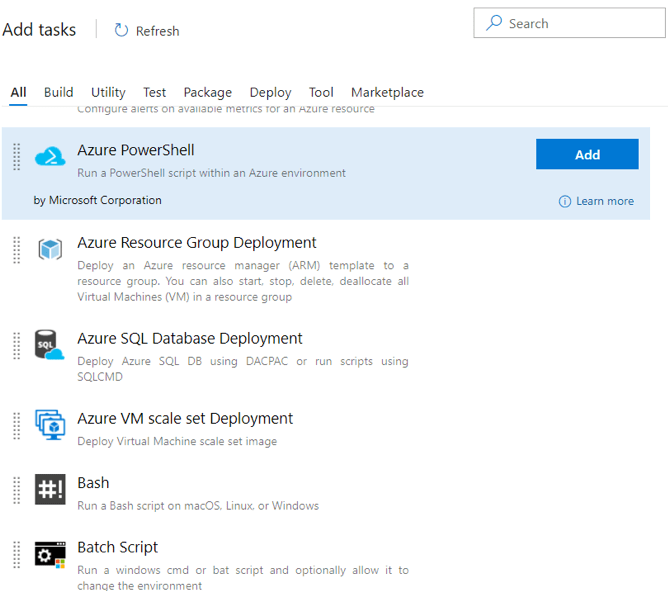The height and width of the screenshot is (591, 668).
Task: Add the Azure PowerShell task
Action: [587, 154]
